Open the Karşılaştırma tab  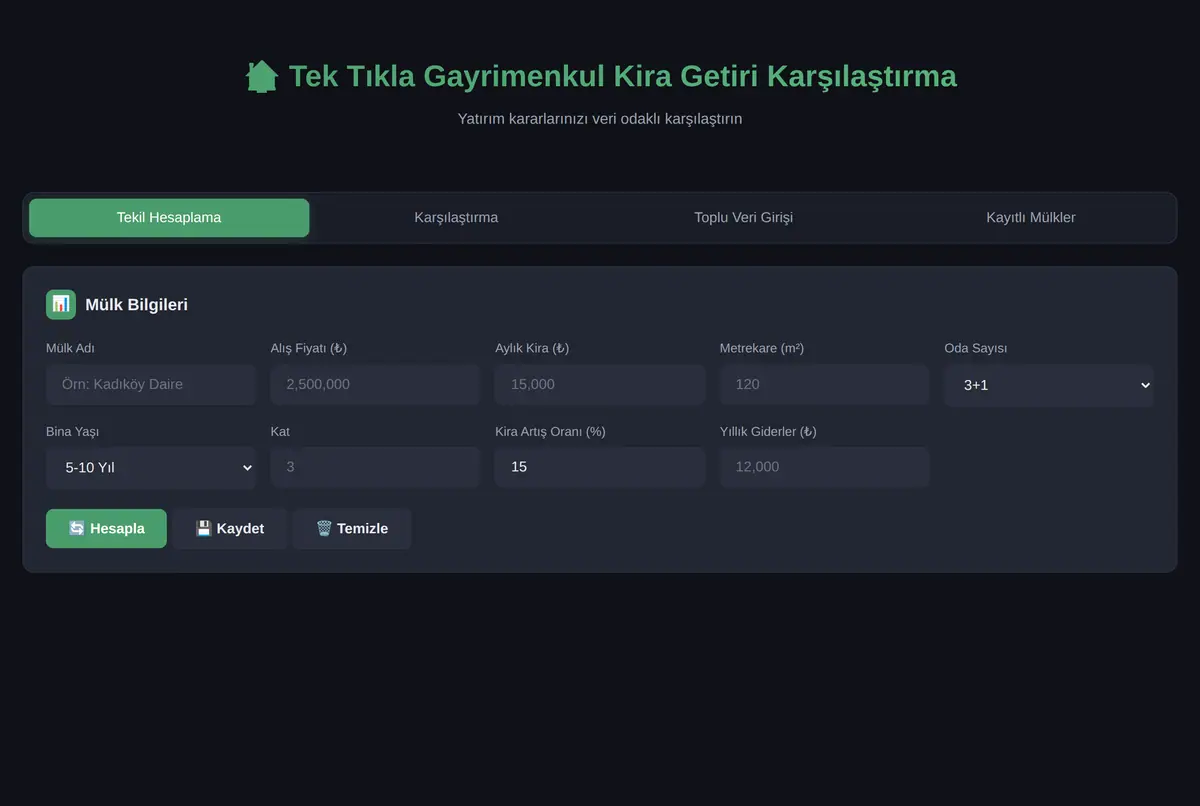click(x=456, y=217)
